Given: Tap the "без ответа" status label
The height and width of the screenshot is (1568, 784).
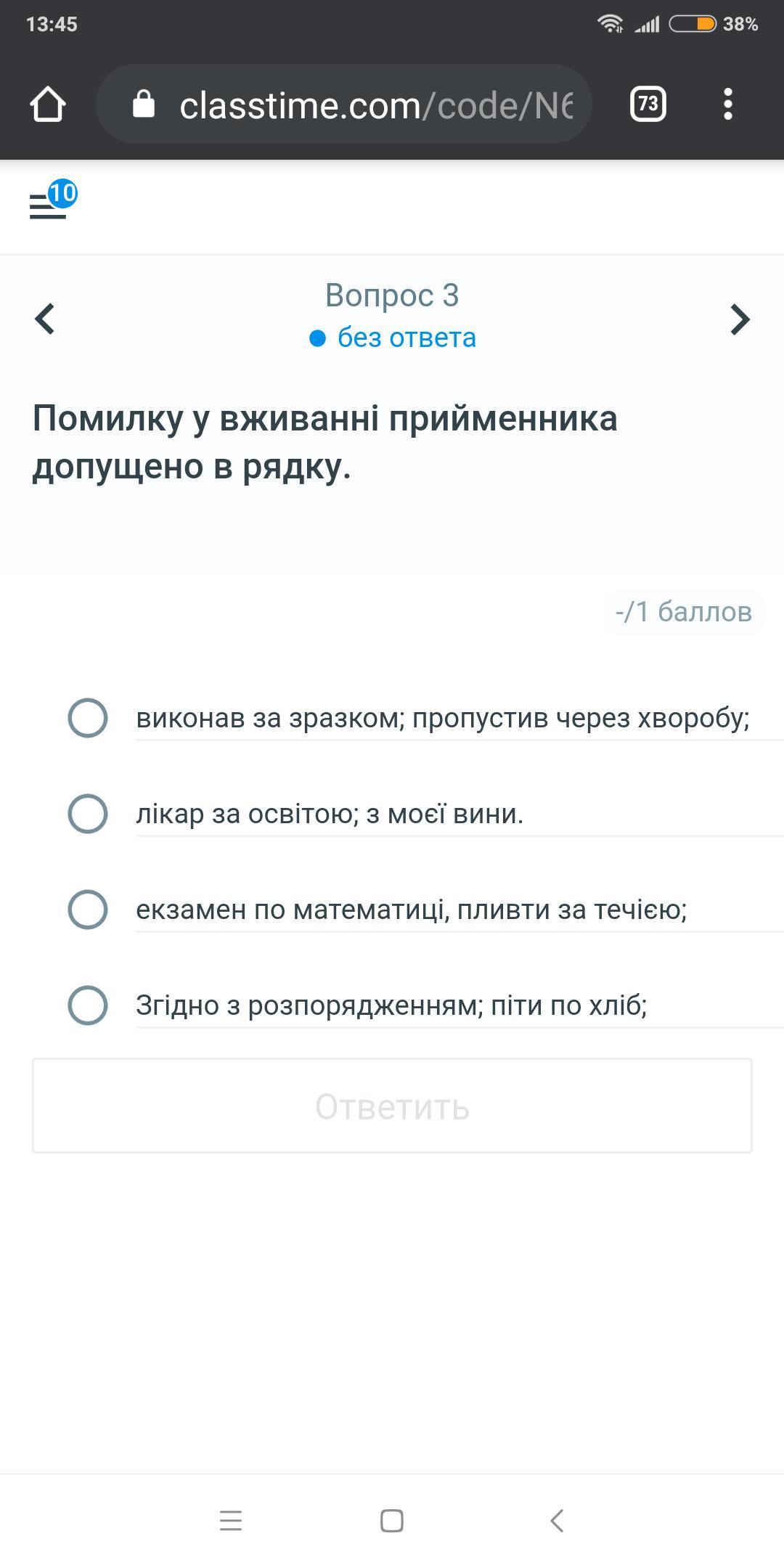Looking at the screenshot, I should [406, 338].
